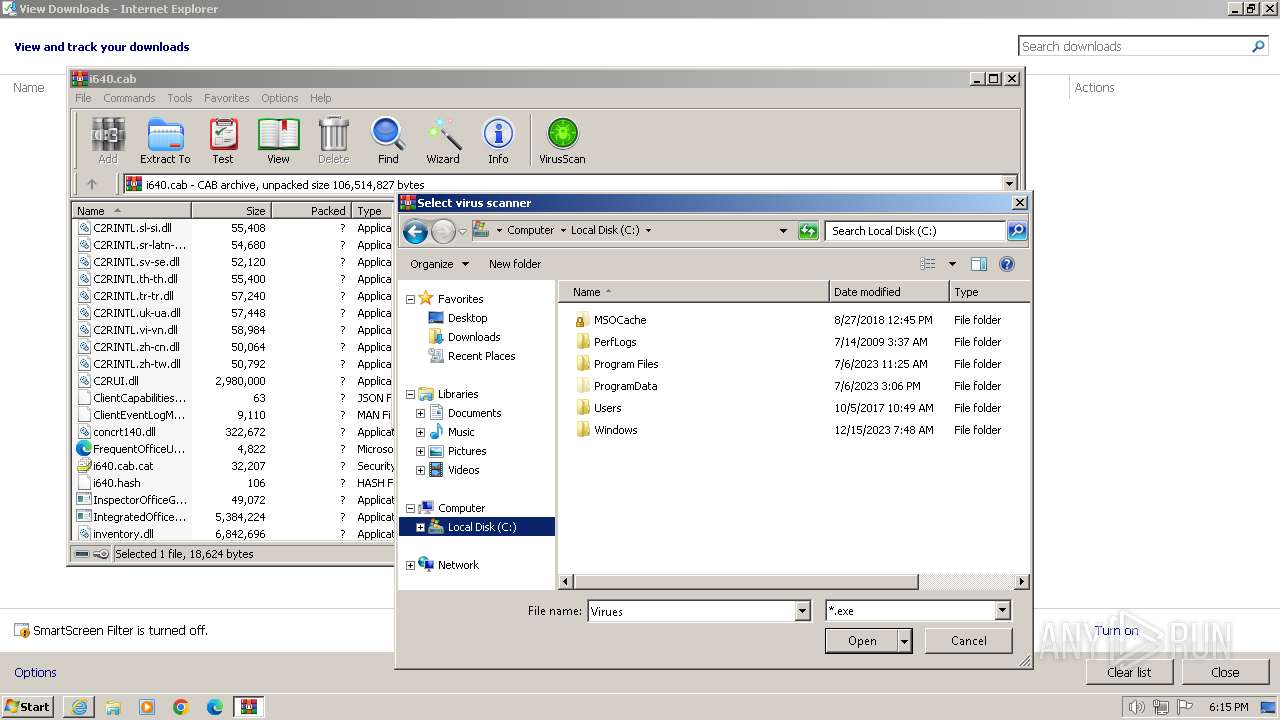This screenshot has height=720, width=1280.
Task: Open File Explorer from the taskbar
Action: tap(113, 707)
